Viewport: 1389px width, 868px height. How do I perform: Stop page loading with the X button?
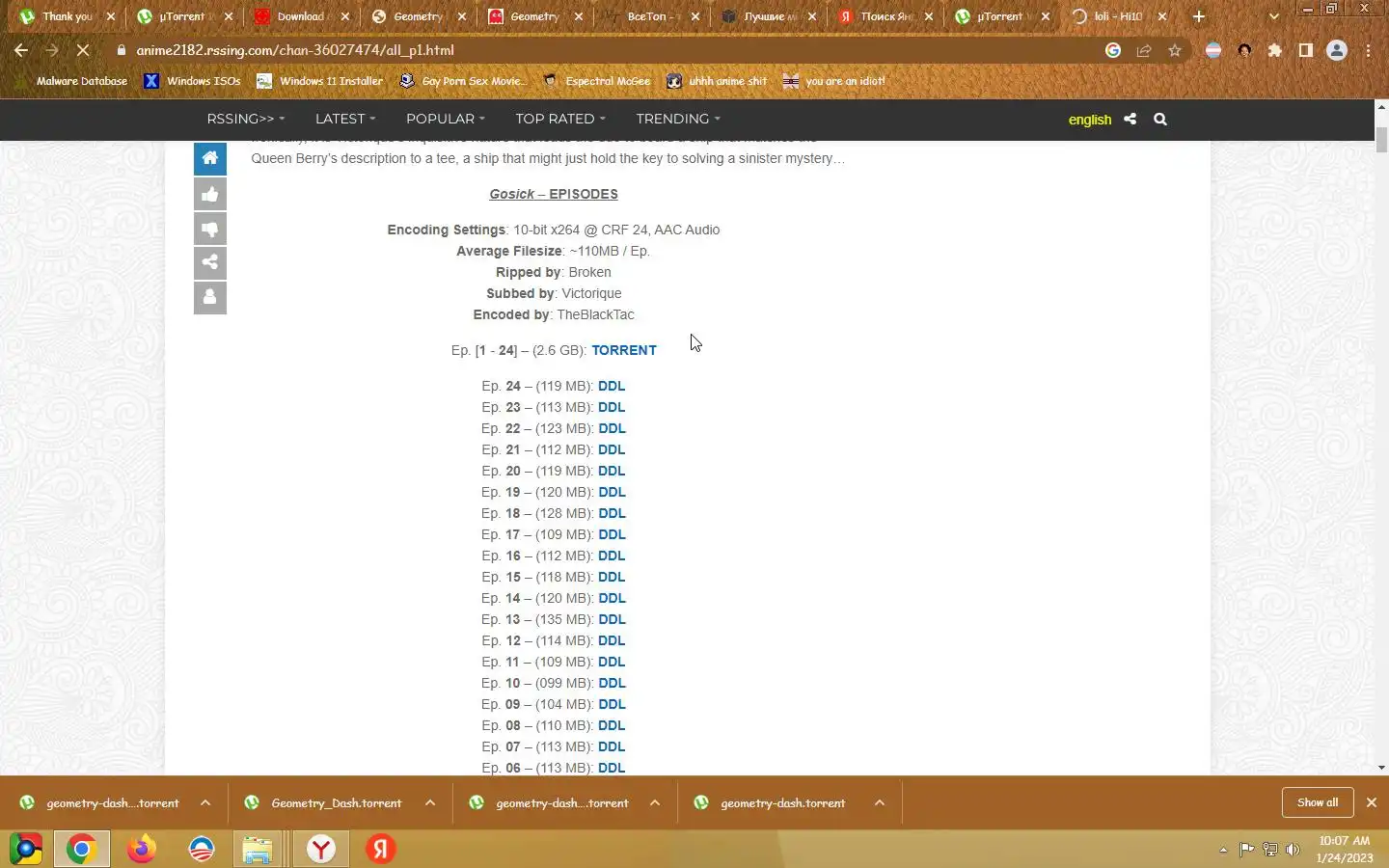click(x=83, y=50)
